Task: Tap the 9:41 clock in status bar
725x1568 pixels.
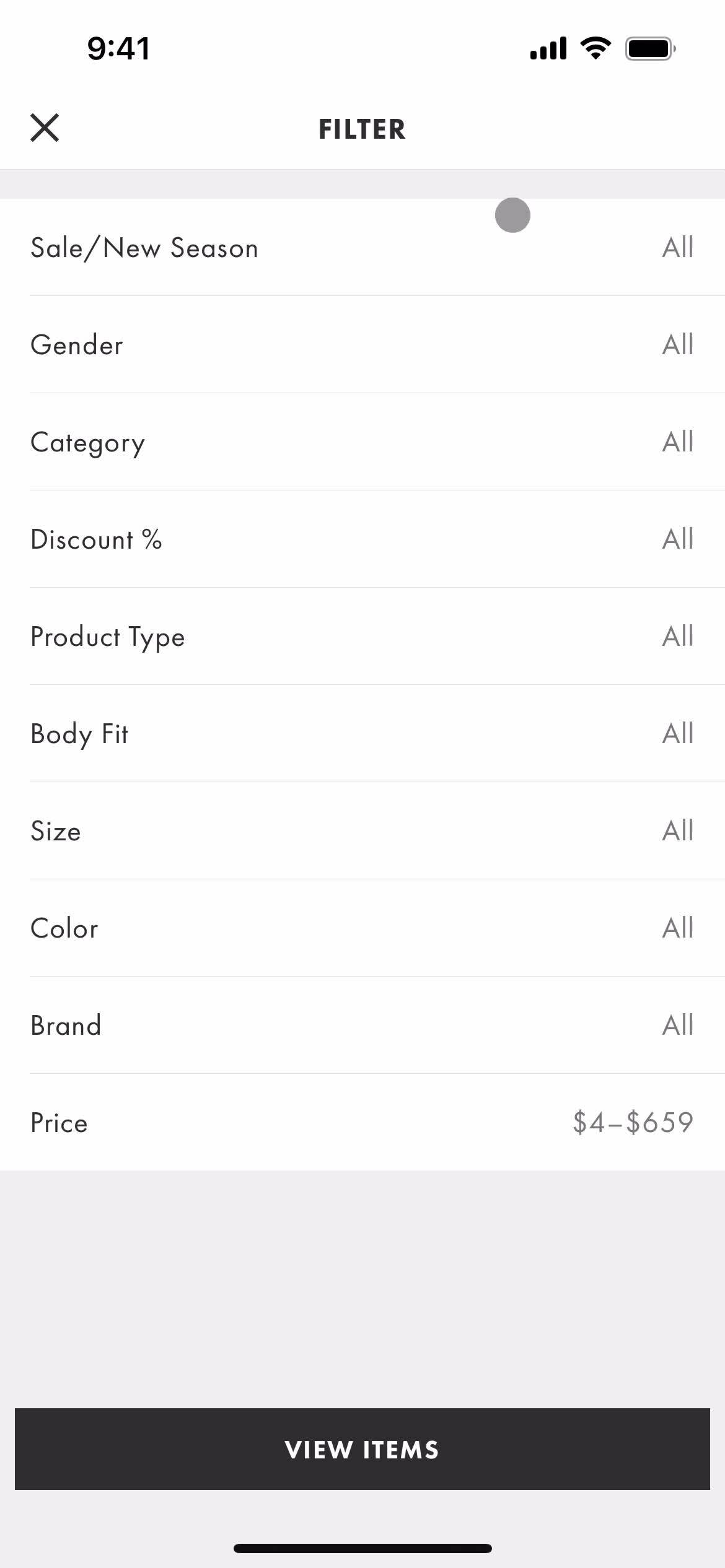Action: click(x=118, y=48)
